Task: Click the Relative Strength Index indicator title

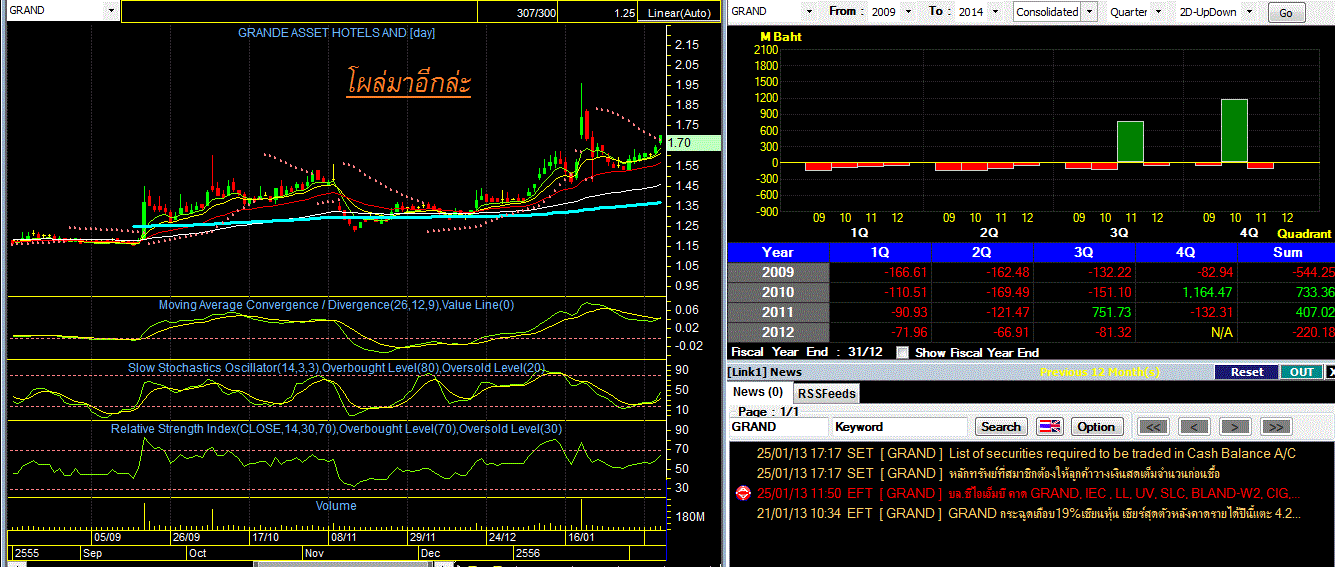Action: point(336,429)
